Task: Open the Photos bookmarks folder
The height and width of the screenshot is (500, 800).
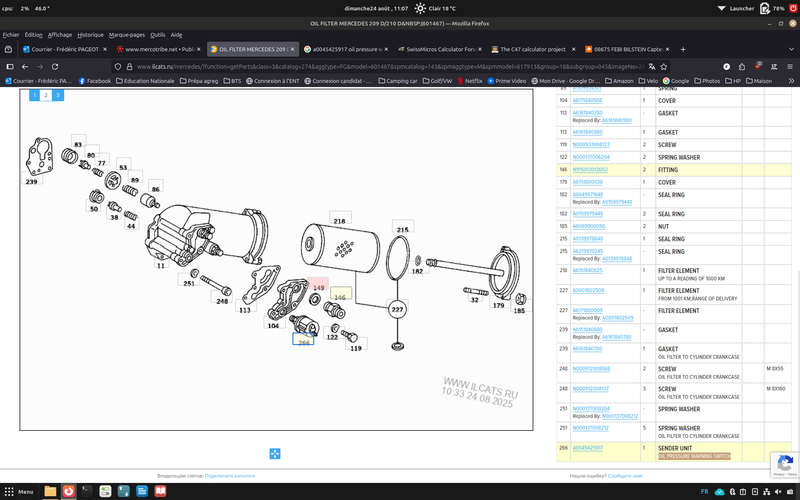Action: [x=706, y=81]
